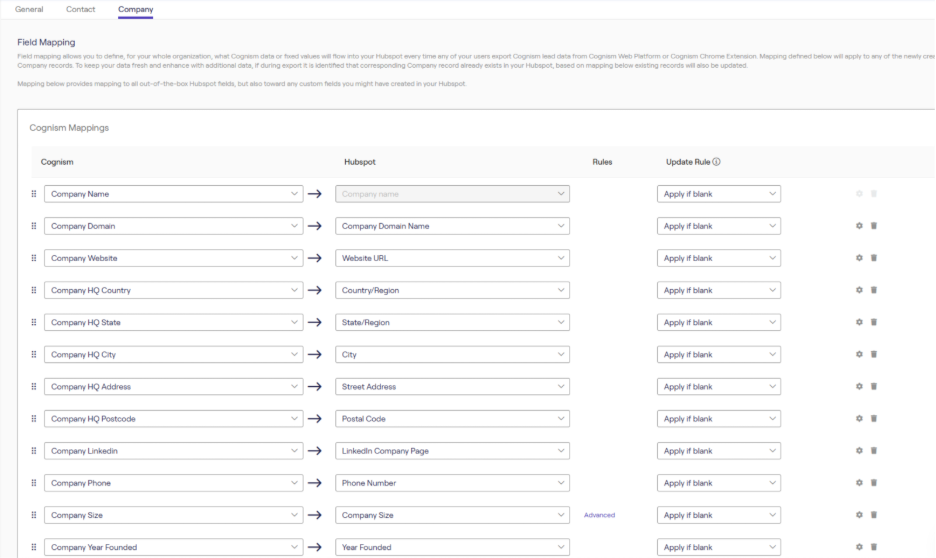This screenshot has height=558, width=936.
Task: Open settings gear for Company HQ Country row
Action: click(x=859, y=290)
